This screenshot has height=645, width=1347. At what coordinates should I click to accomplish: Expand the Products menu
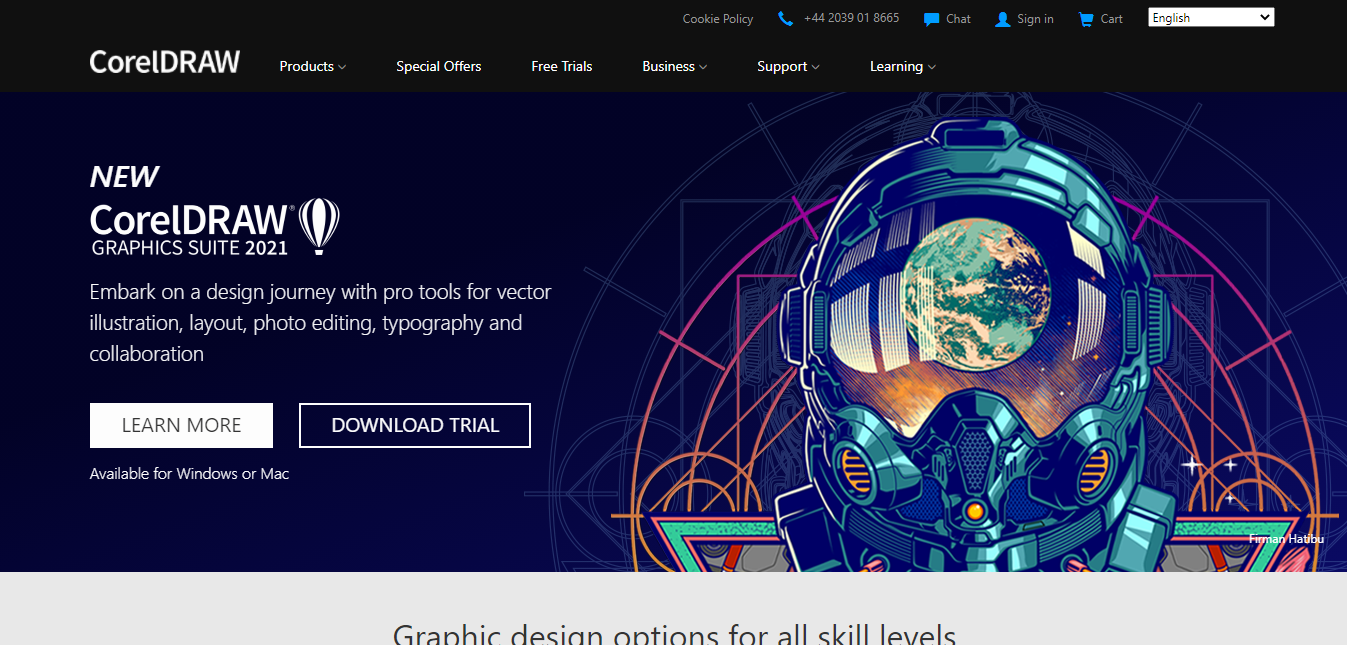tap(312, 66)
